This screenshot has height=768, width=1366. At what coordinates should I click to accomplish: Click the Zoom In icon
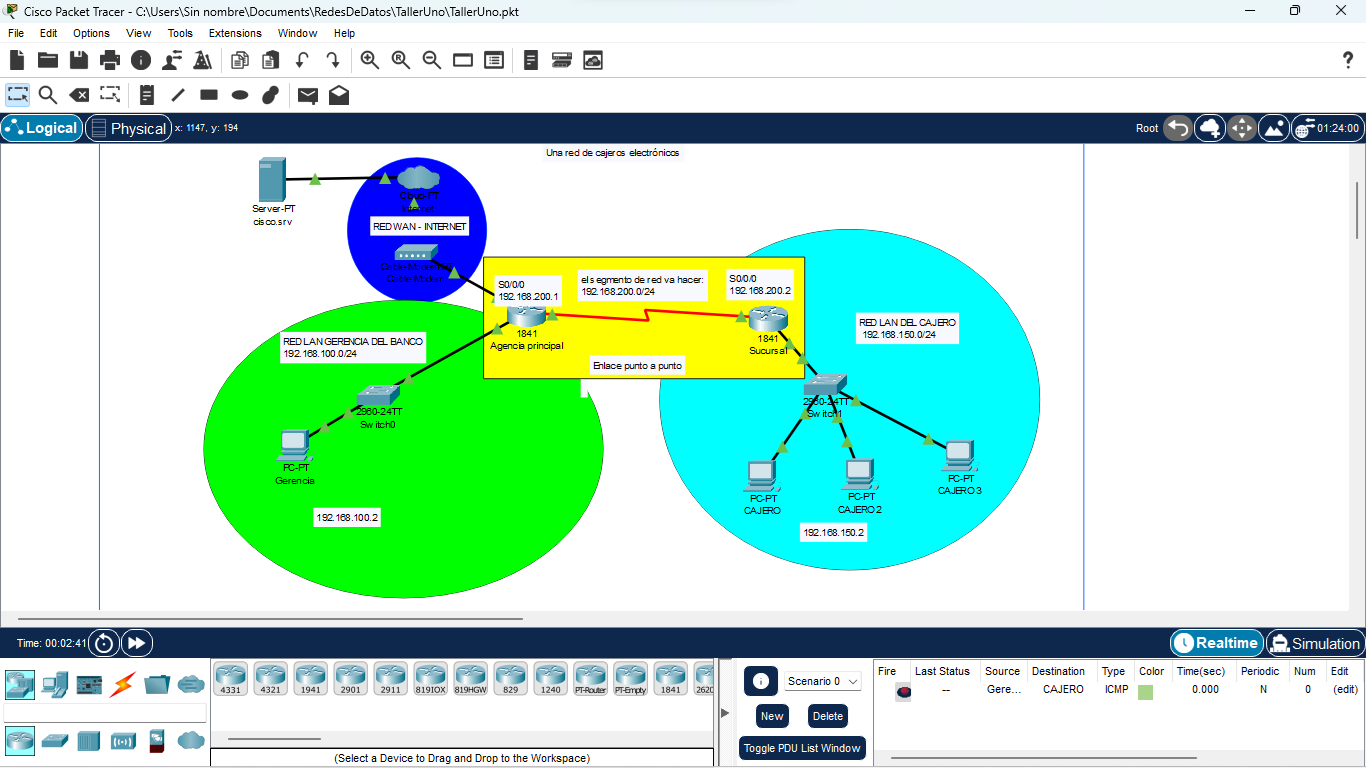[370, 60]
